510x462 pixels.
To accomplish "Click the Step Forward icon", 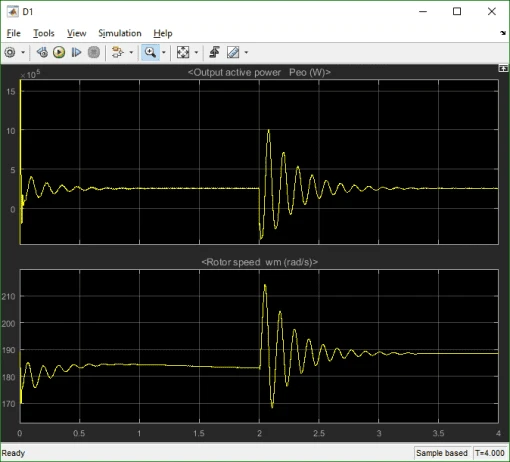I will click(76, 52).
